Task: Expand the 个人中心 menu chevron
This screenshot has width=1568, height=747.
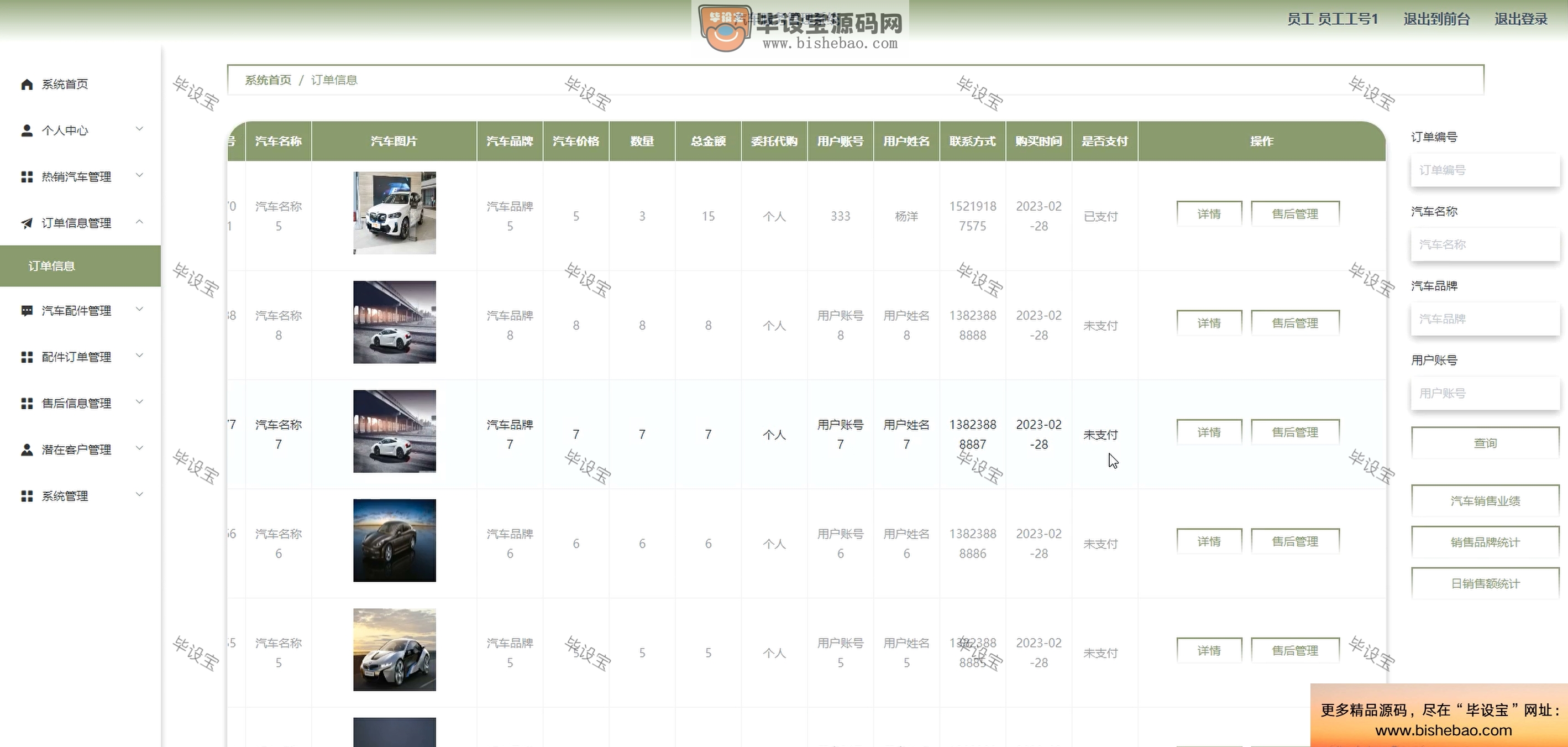Action: click(x=139, y=129)
